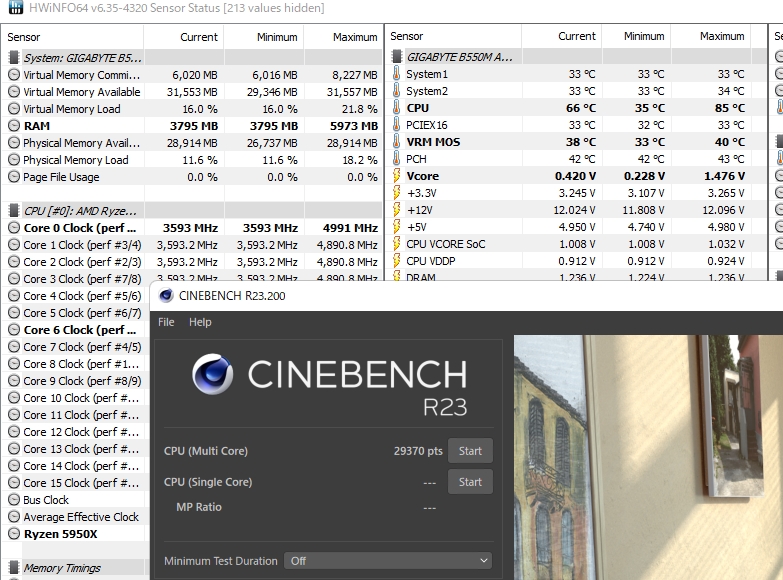Select the Virtual Memory Available row

click(192, 92)
